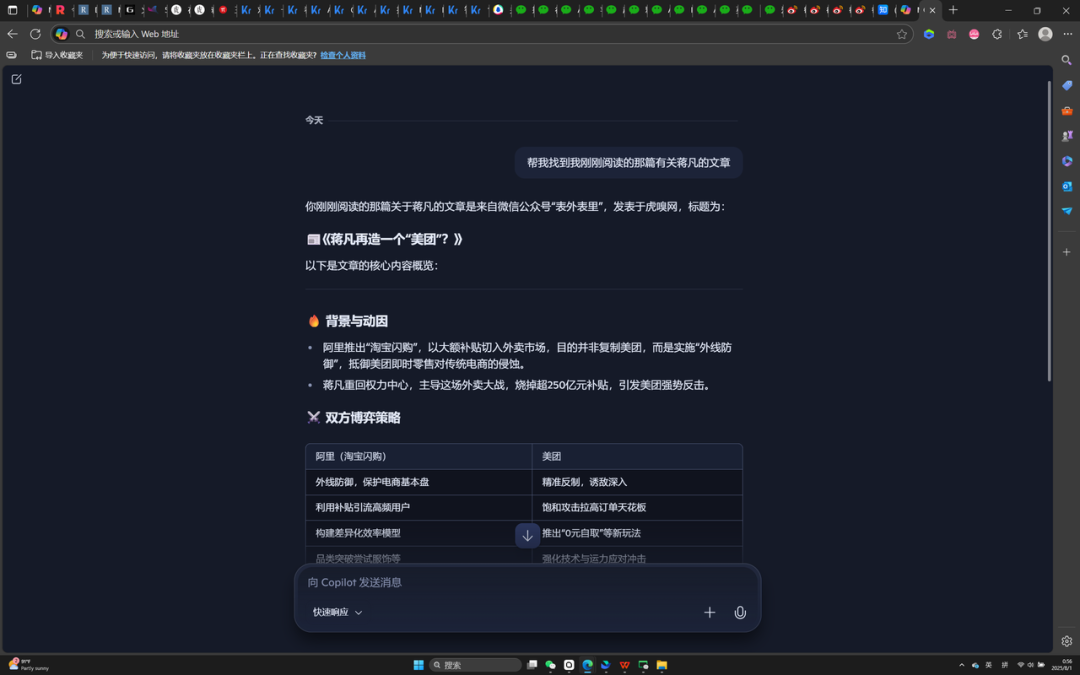Open the browser Extensions icon
The height and width of the screenshot is (675, 1080).
997,33
